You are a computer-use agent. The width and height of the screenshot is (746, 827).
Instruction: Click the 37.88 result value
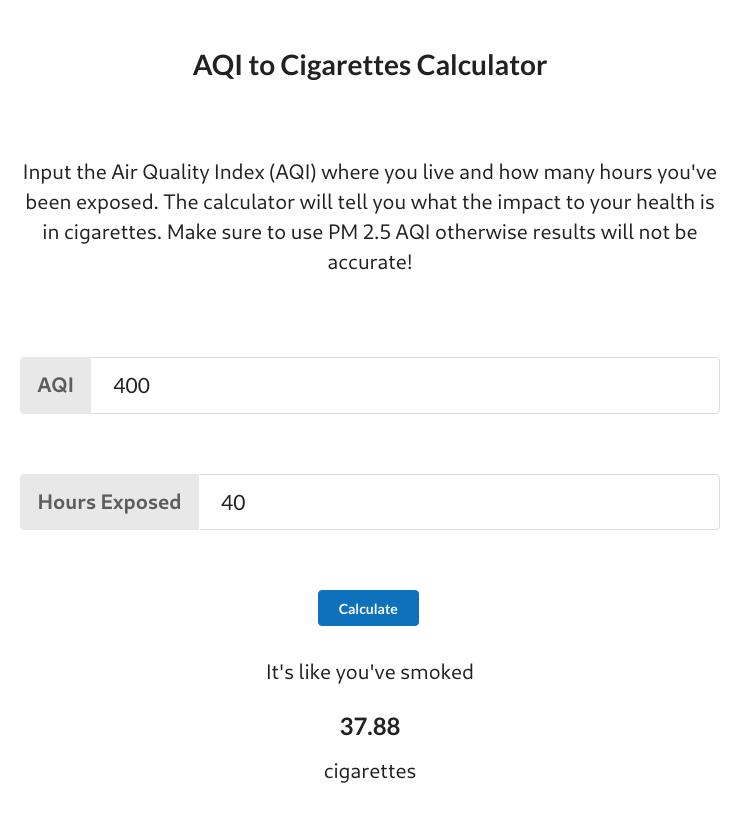point(371,727)
